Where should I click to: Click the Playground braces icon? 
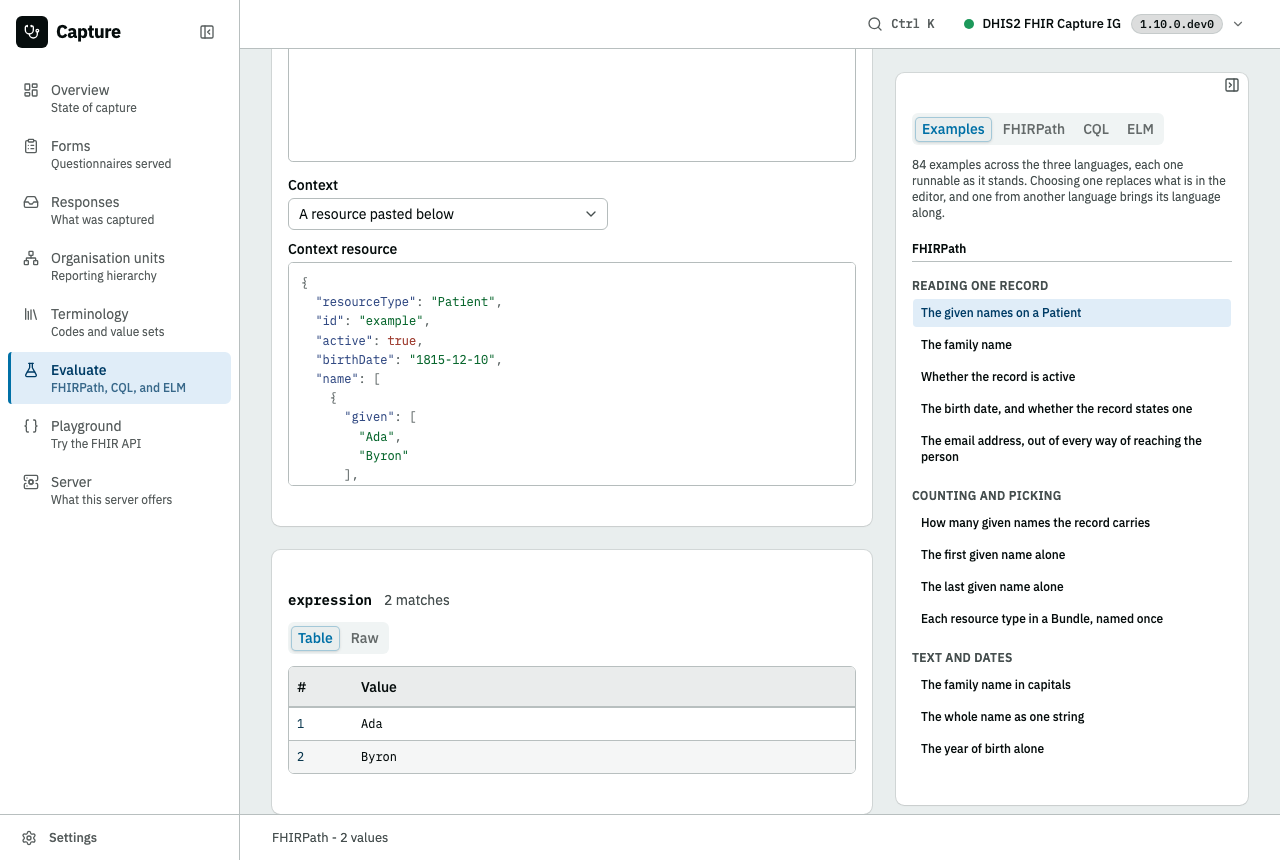point(31,426)
